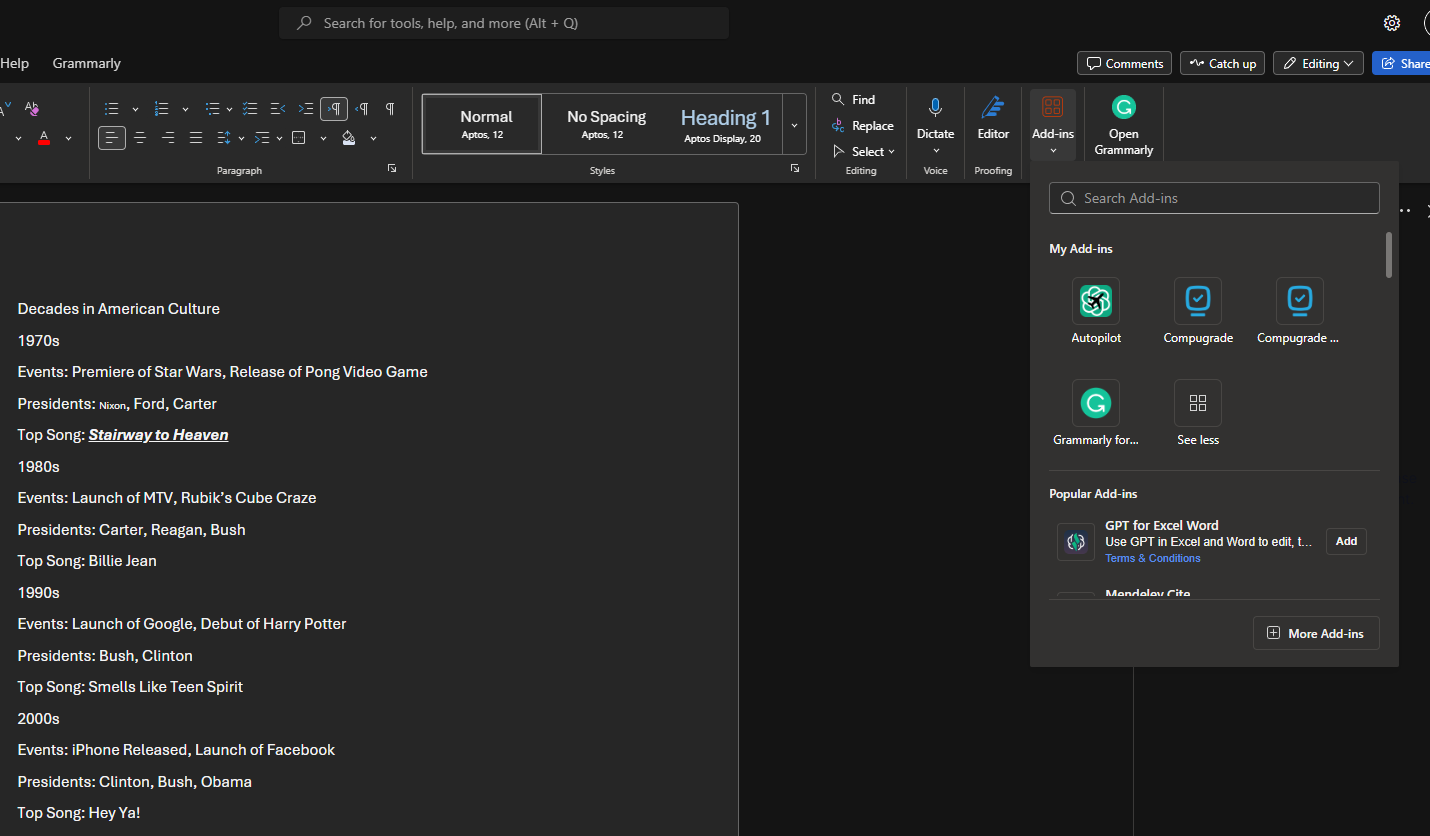The height and width of the screenshot is (836, 1430).
Task: Toggle Justify alignment
Action: coord(196,138)
